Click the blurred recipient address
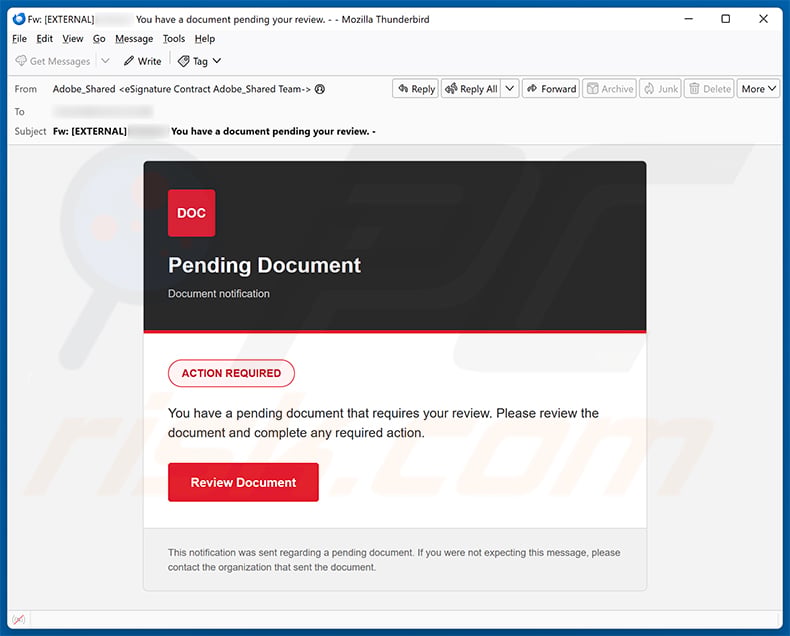 (x=103, y=111)
